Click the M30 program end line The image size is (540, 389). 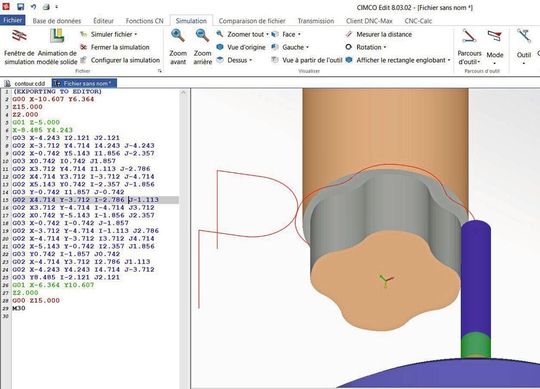click(x=19, y=308)
